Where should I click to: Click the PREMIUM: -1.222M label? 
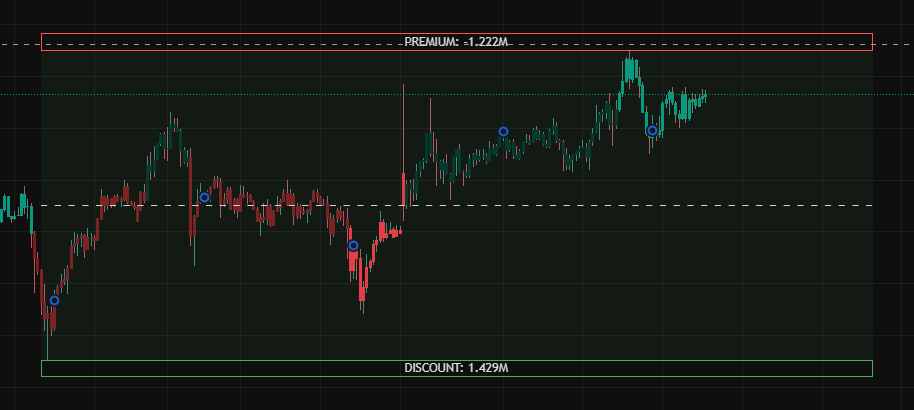point(457,42)
